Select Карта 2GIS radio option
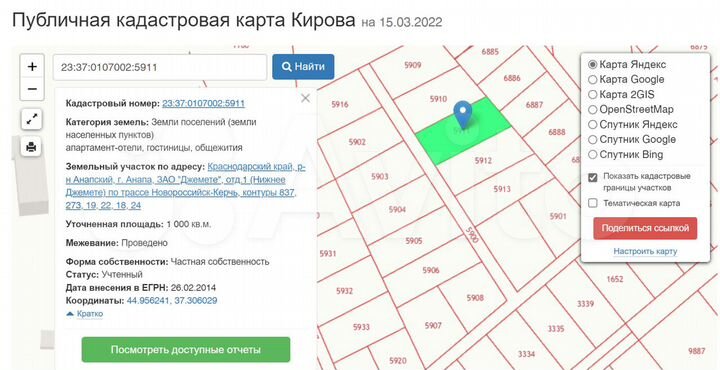This screenshot has height=370, width=720. [592, 95]
